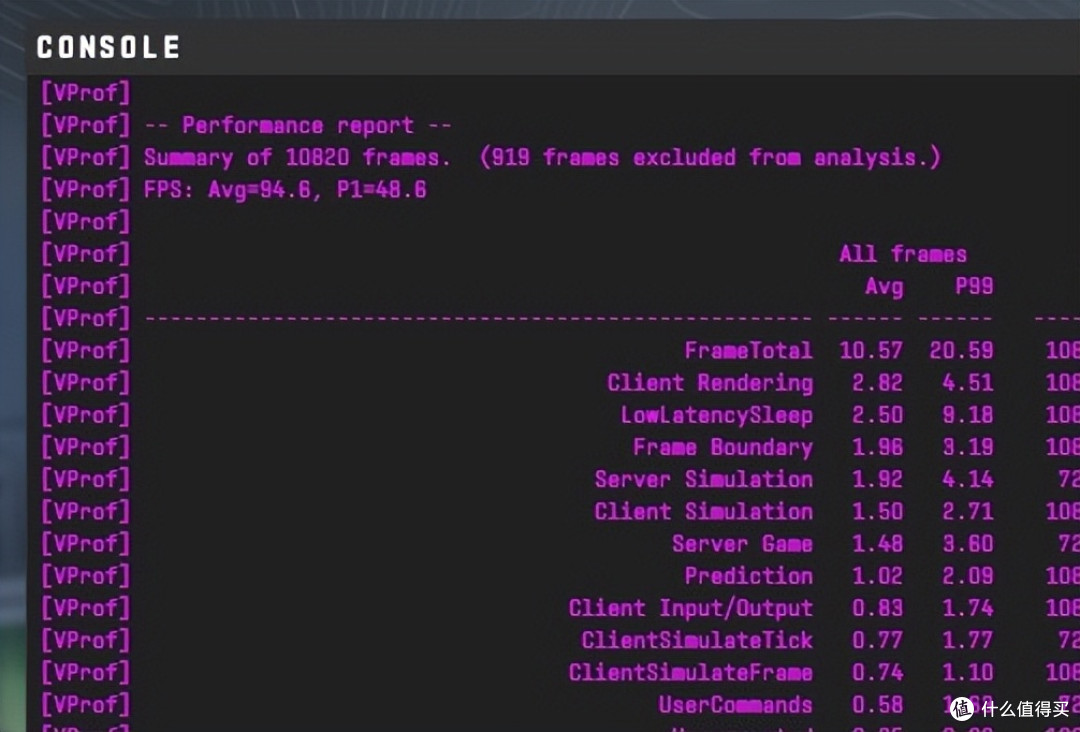Select the Client Input/Output row label

pos(690,609)
